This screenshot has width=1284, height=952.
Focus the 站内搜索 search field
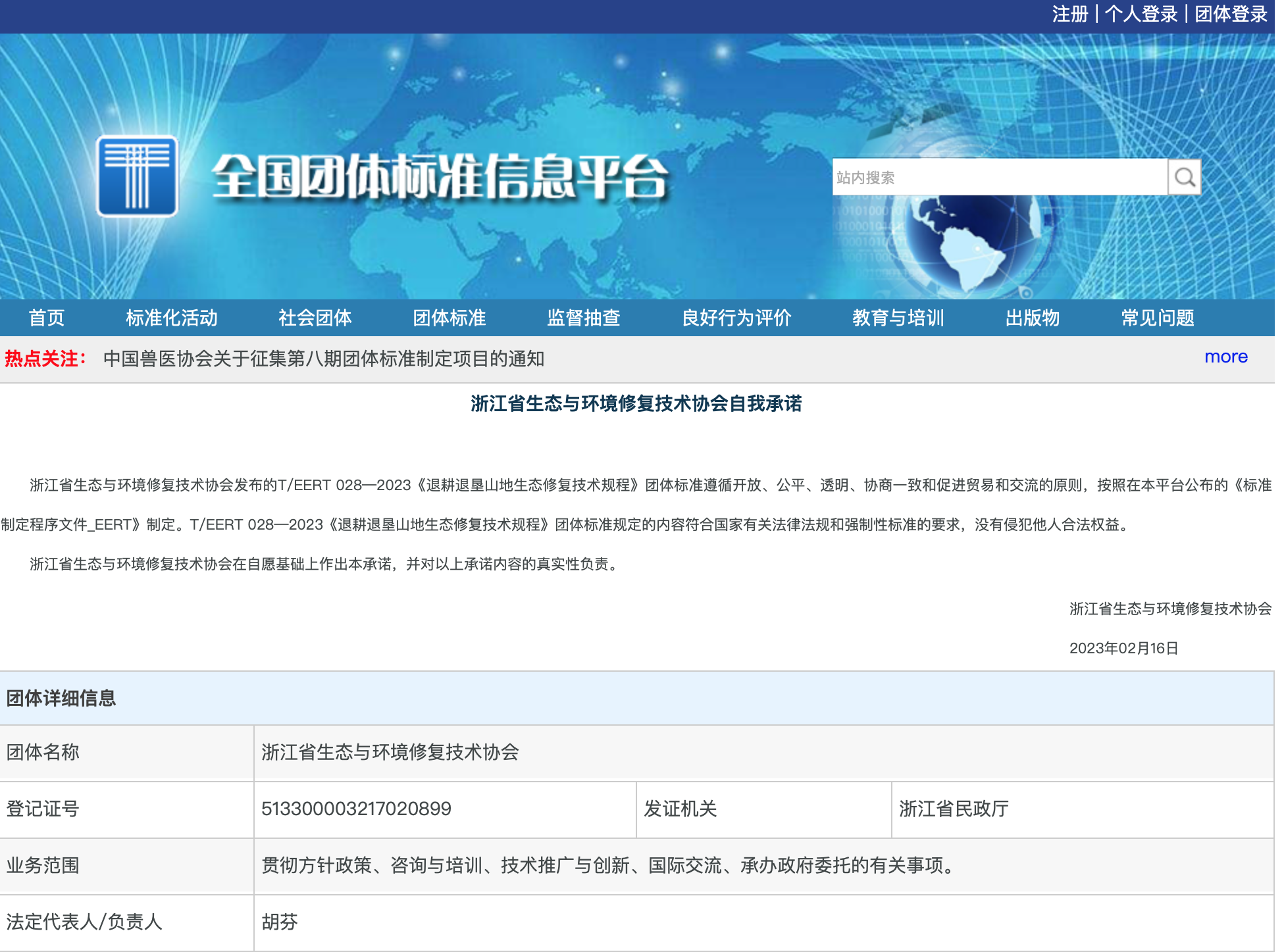pos(999,177)
